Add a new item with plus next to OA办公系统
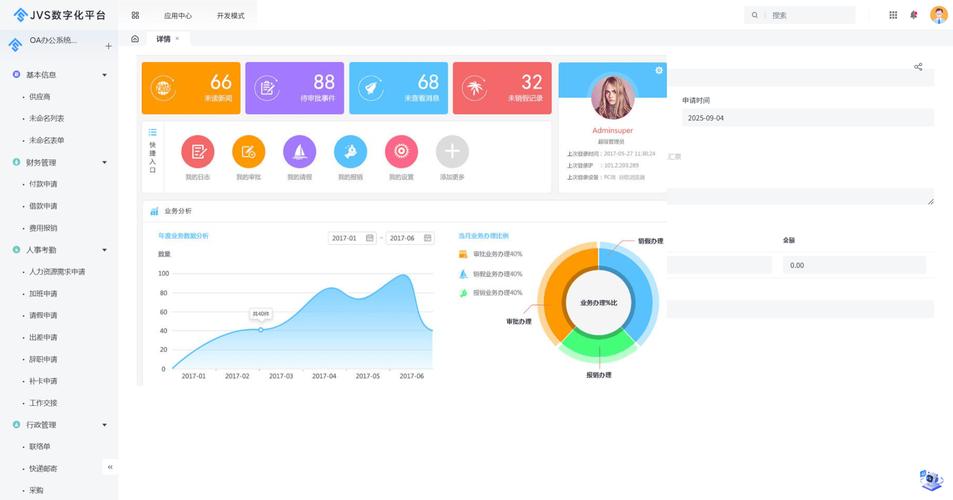 tap(108, 46)
